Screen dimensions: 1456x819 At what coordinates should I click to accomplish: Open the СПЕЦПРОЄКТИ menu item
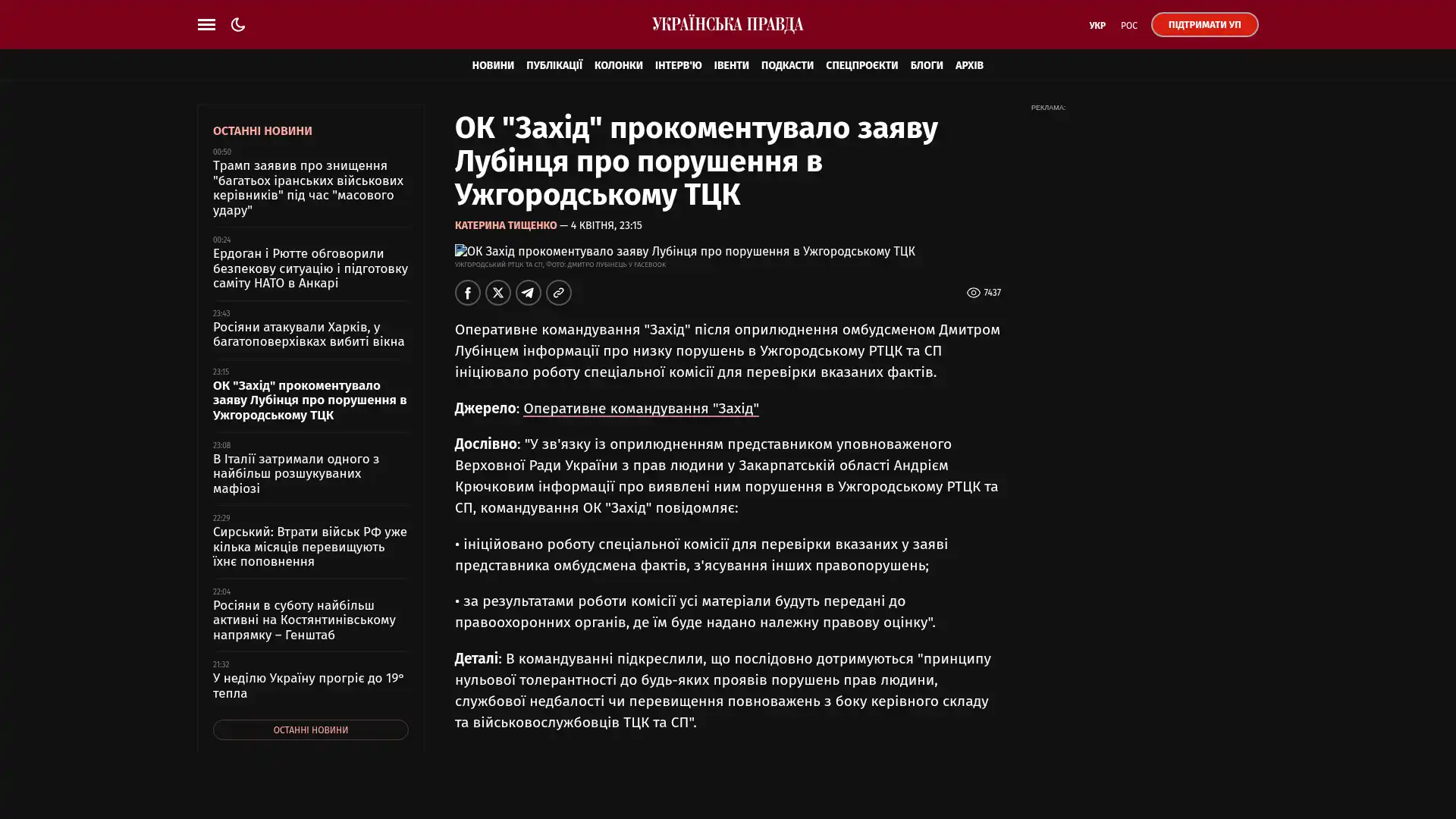click(861, 65)
